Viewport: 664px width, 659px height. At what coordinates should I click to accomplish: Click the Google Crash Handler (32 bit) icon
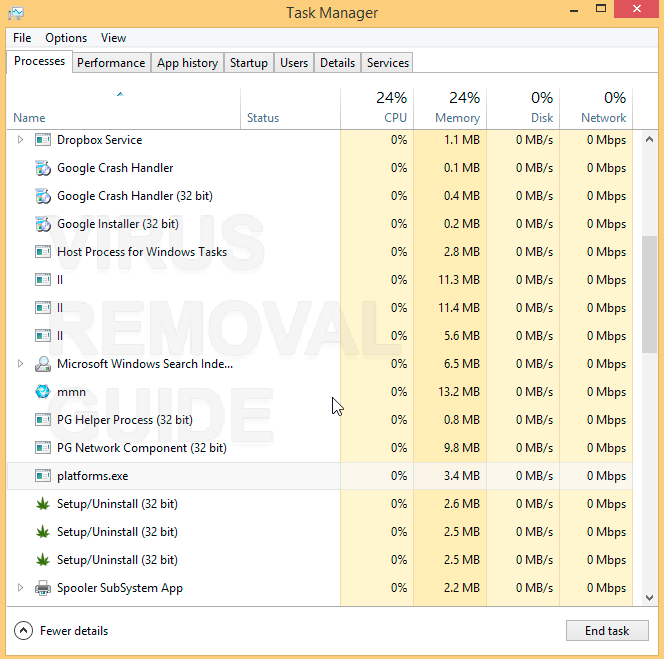(x=43, y=196)
